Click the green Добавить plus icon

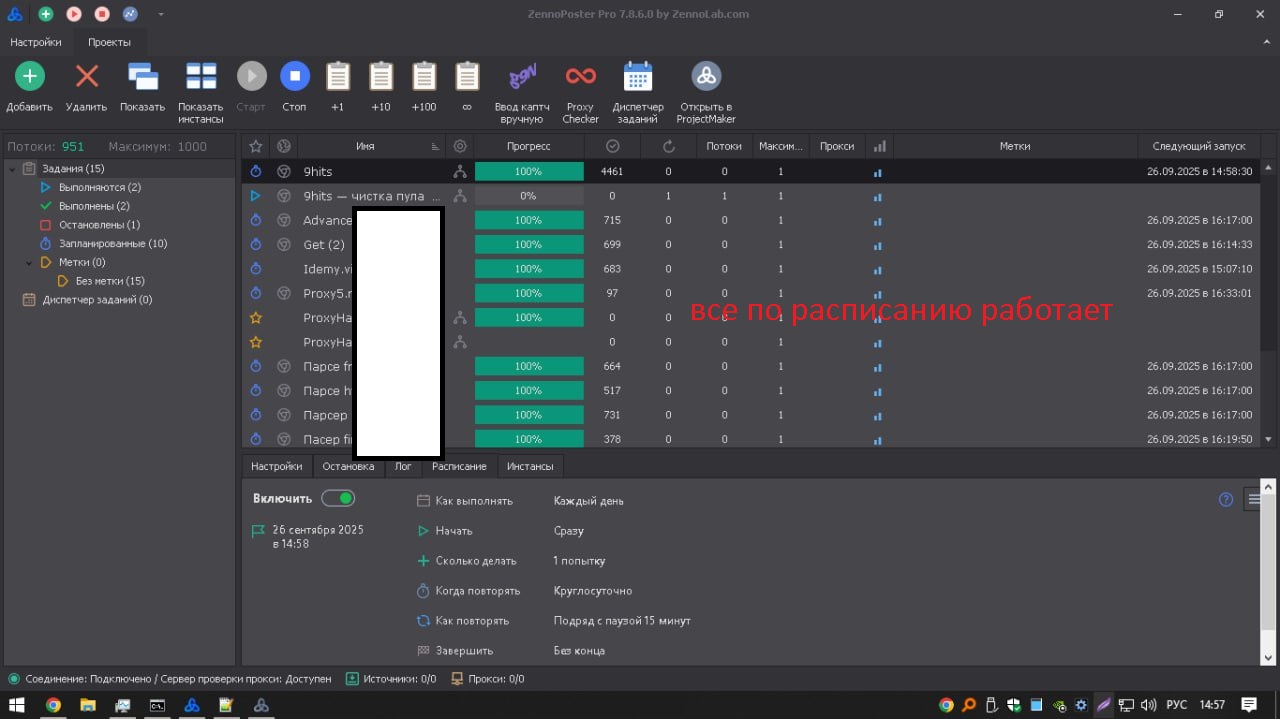(x=29, y=76)
